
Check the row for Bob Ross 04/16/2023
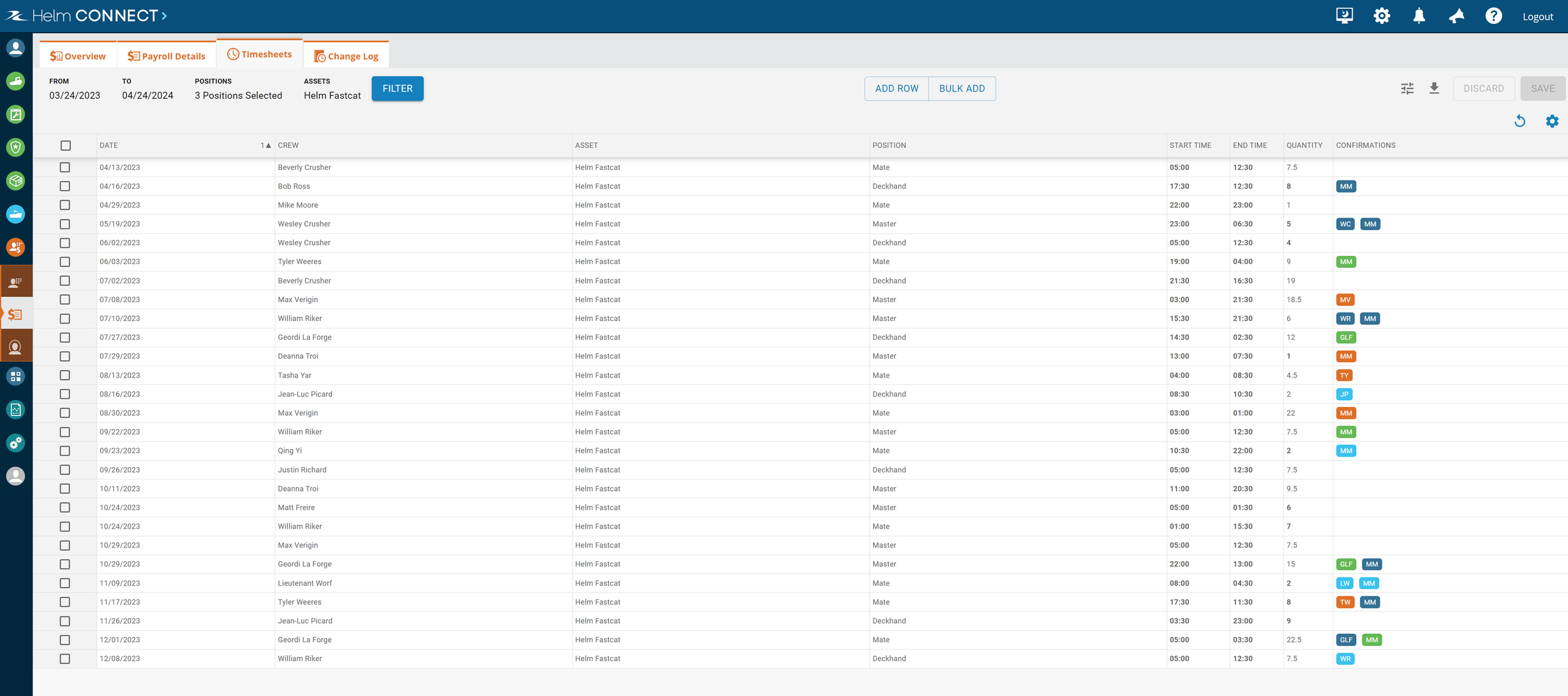click(65, 186)
